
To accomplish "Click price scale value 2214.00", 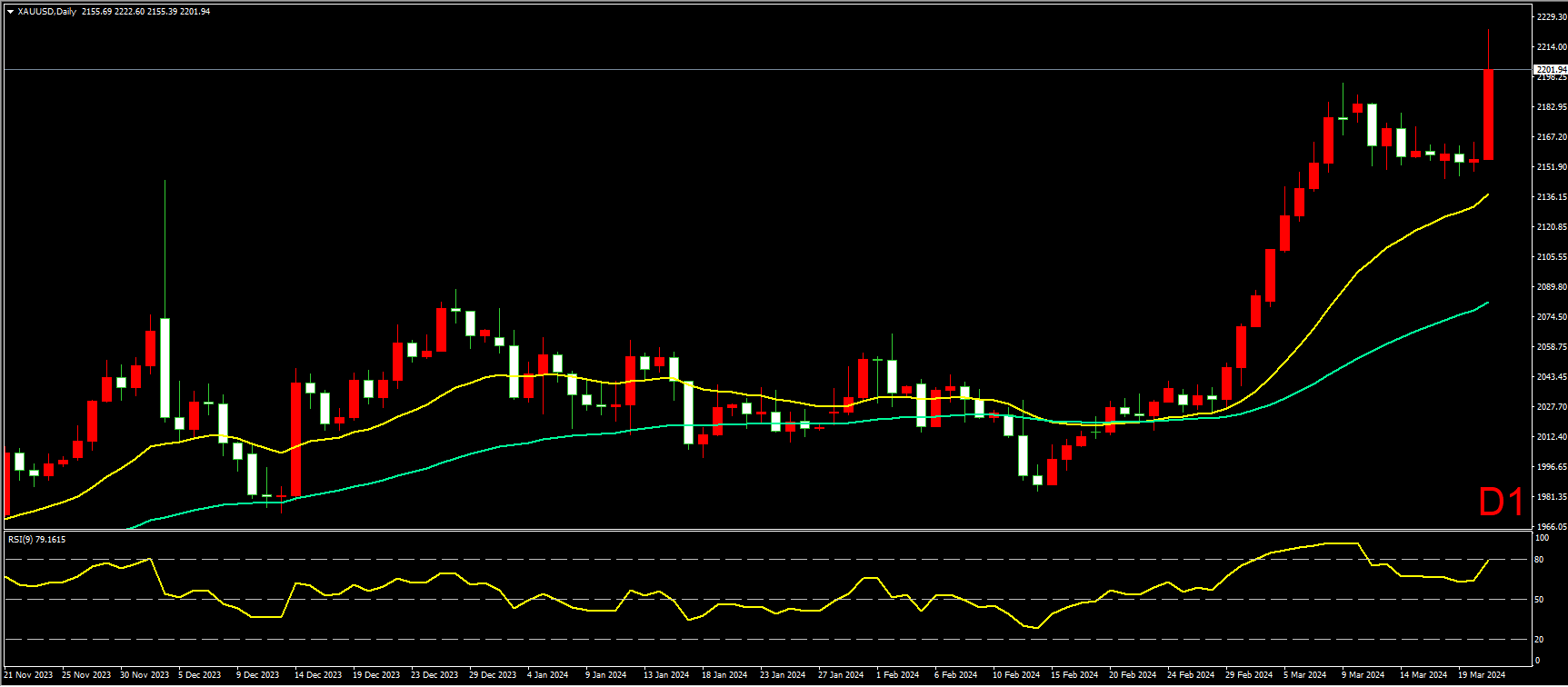I will (x=1551, y=47).
